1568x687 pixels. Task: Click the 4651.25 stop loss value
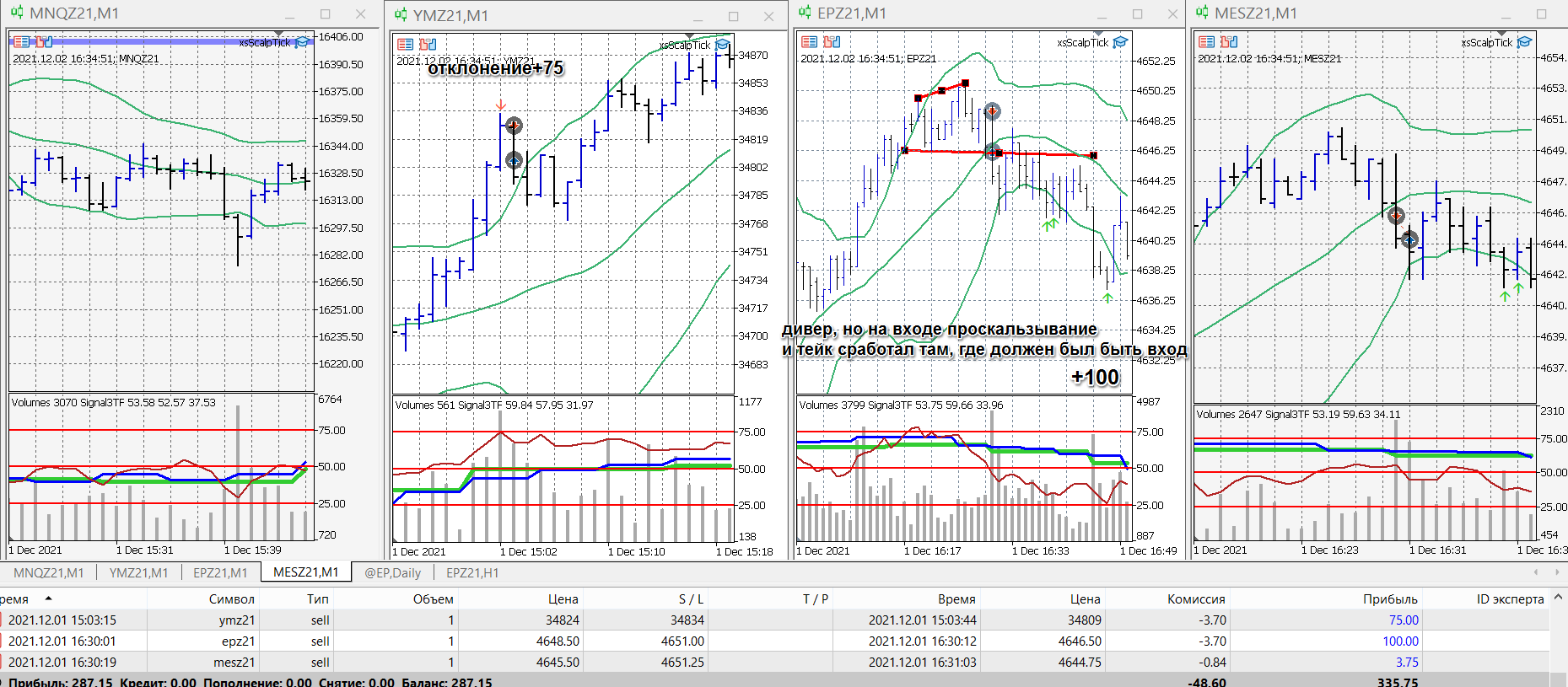[682, 662]
